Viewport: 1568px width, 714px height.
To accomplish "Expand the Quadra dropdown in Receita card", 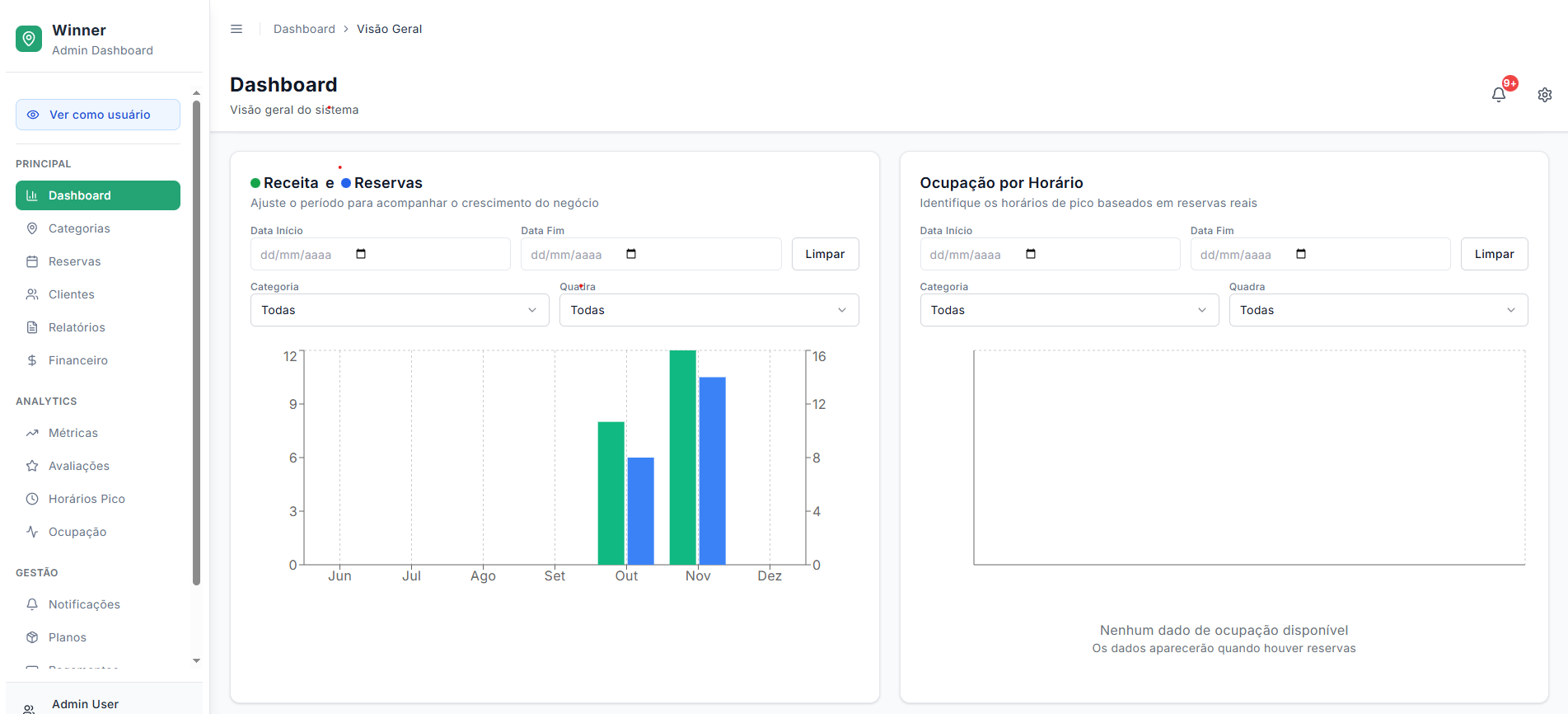I will tap(709, 310).
